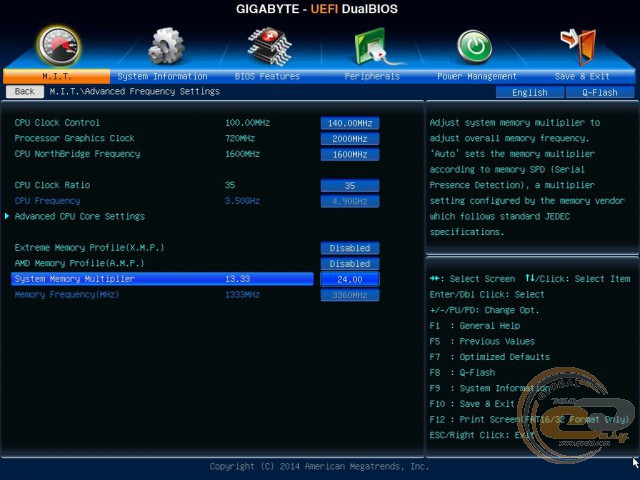Select the Save & Exit tab

[582, 76]
